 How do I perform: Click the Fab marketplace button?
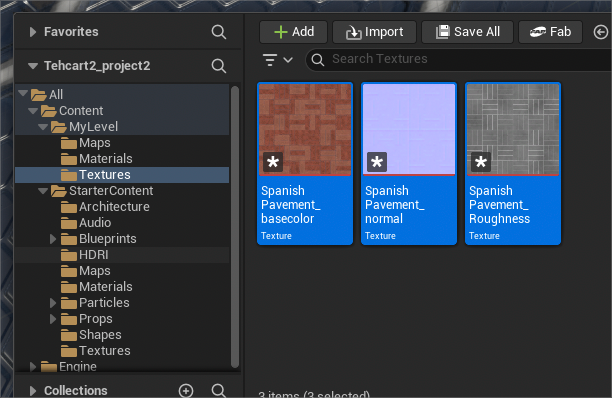550,32
